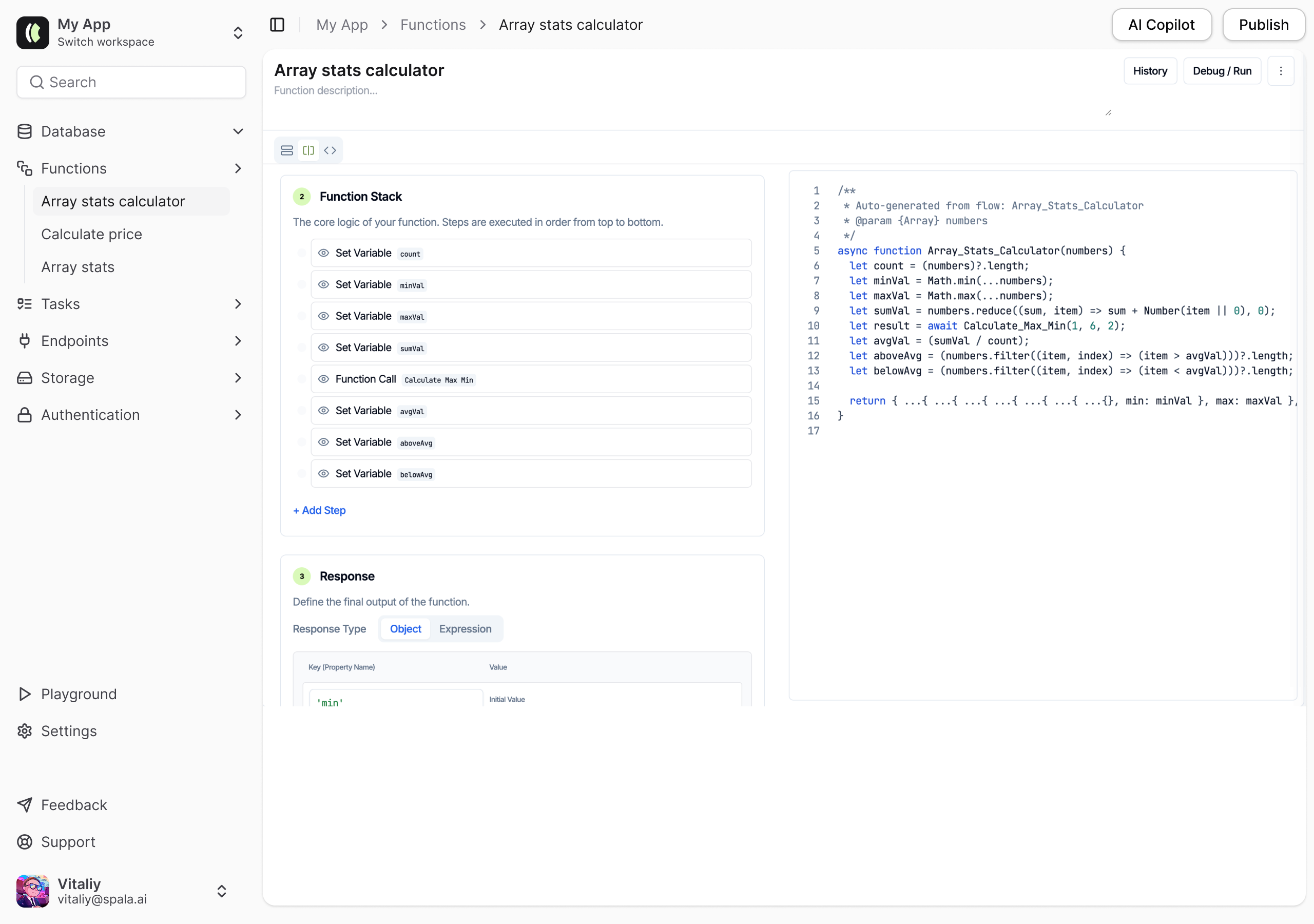Open the three-dot options menu
The height and width of the screenshot is (924, 1314).
pos(1281,71)
